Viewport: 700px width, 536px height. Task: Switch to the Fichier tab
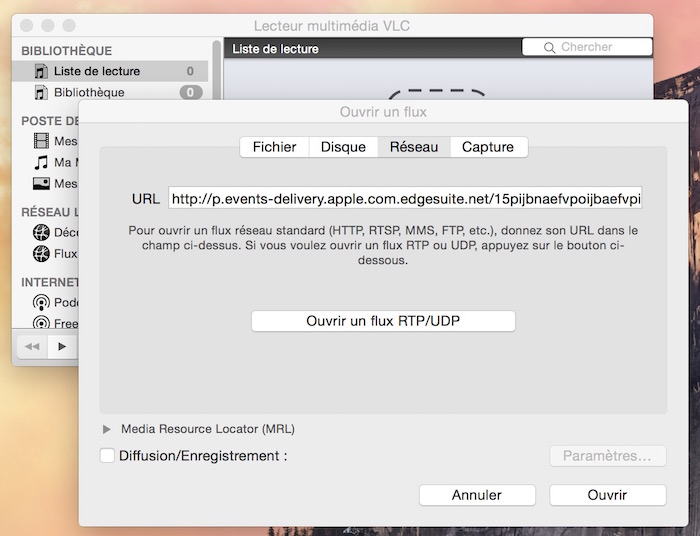pos(274,147)
